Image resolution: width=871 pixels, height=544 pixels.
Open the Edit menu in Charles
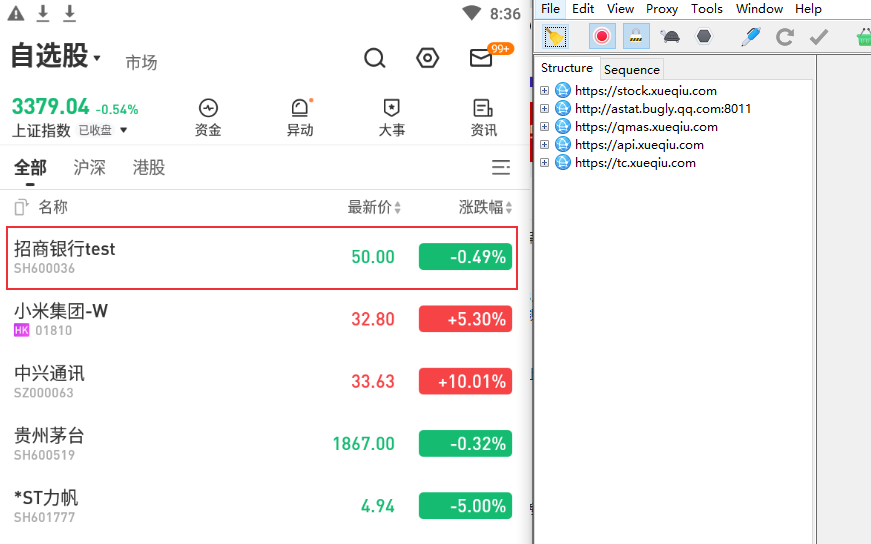pyautogui.click(x=583, y=9)
